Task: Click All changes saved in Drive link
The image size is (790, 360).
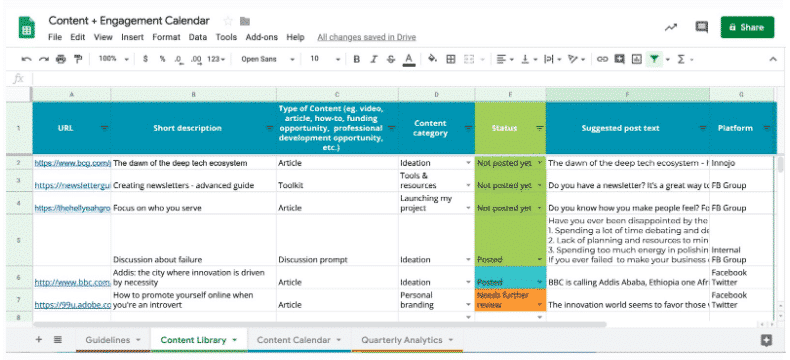Action: point(367,37)
